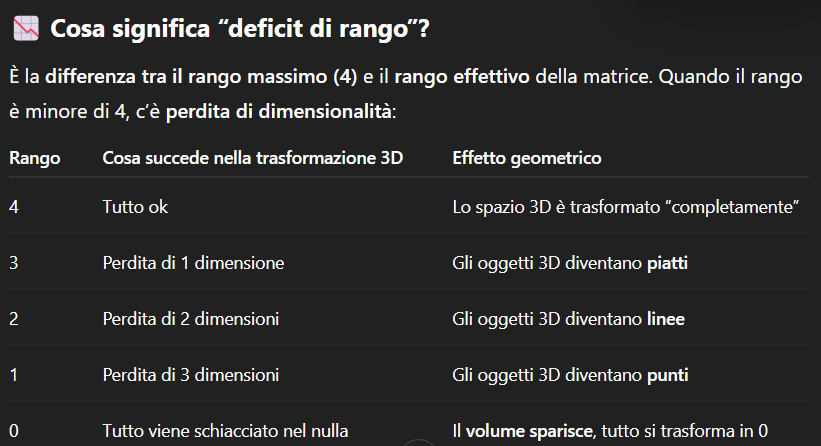Click the bold phrase 'rango effettivo'
821x446 pixels.
click(462, 77)
